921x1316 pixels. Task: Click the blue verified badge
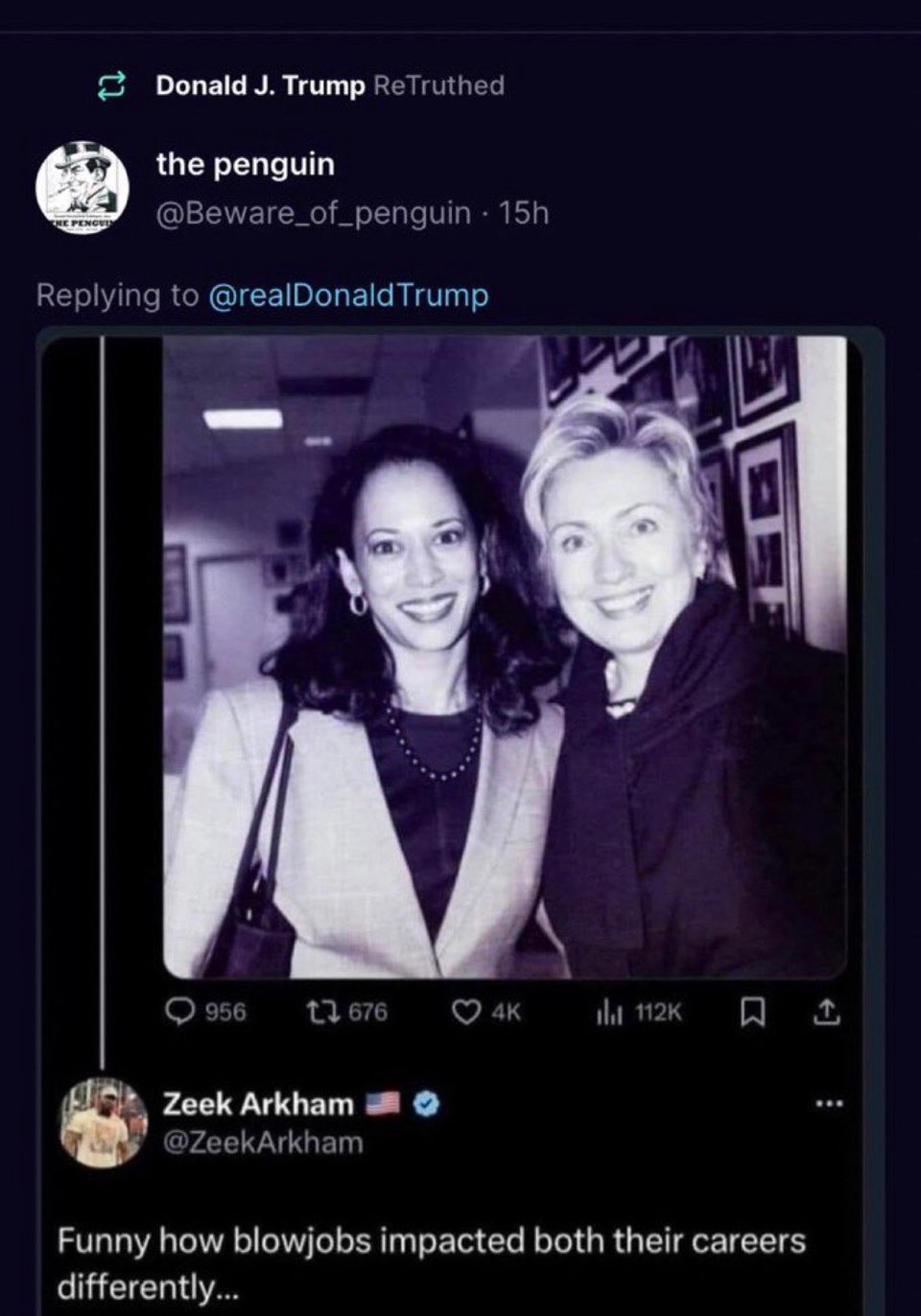coord(427,1104)
